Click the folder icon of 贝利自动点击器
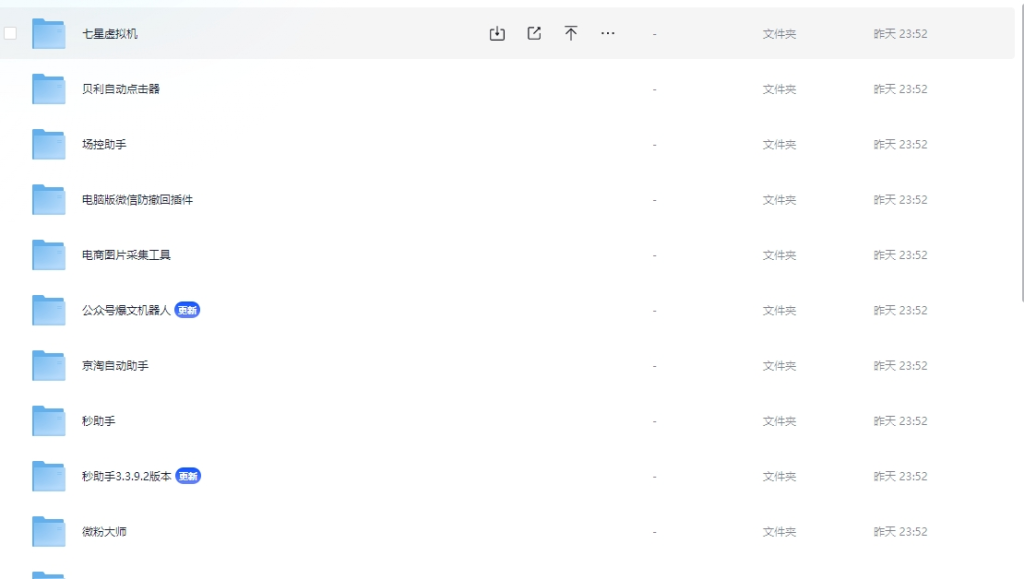1024x579 pixels. [48, 89]
